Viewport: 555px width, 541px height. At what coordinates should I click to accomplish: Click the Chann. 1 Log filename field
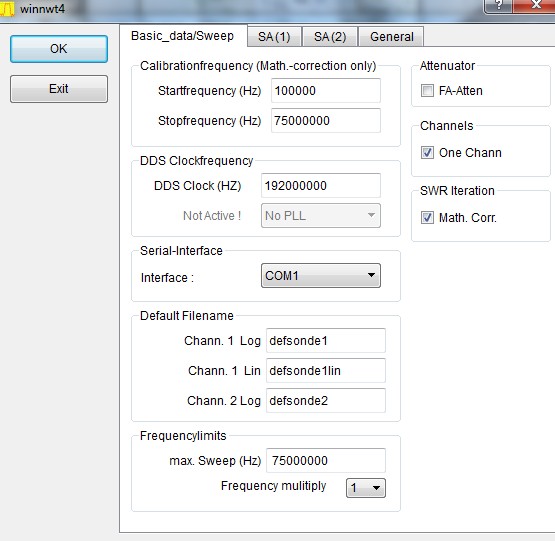coord(326,341)
